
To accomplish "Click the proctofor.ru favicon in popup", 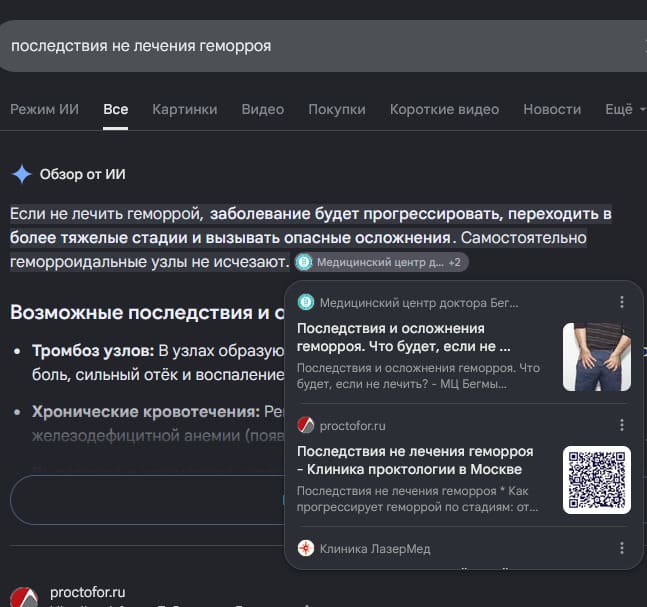I will [306, 425].
